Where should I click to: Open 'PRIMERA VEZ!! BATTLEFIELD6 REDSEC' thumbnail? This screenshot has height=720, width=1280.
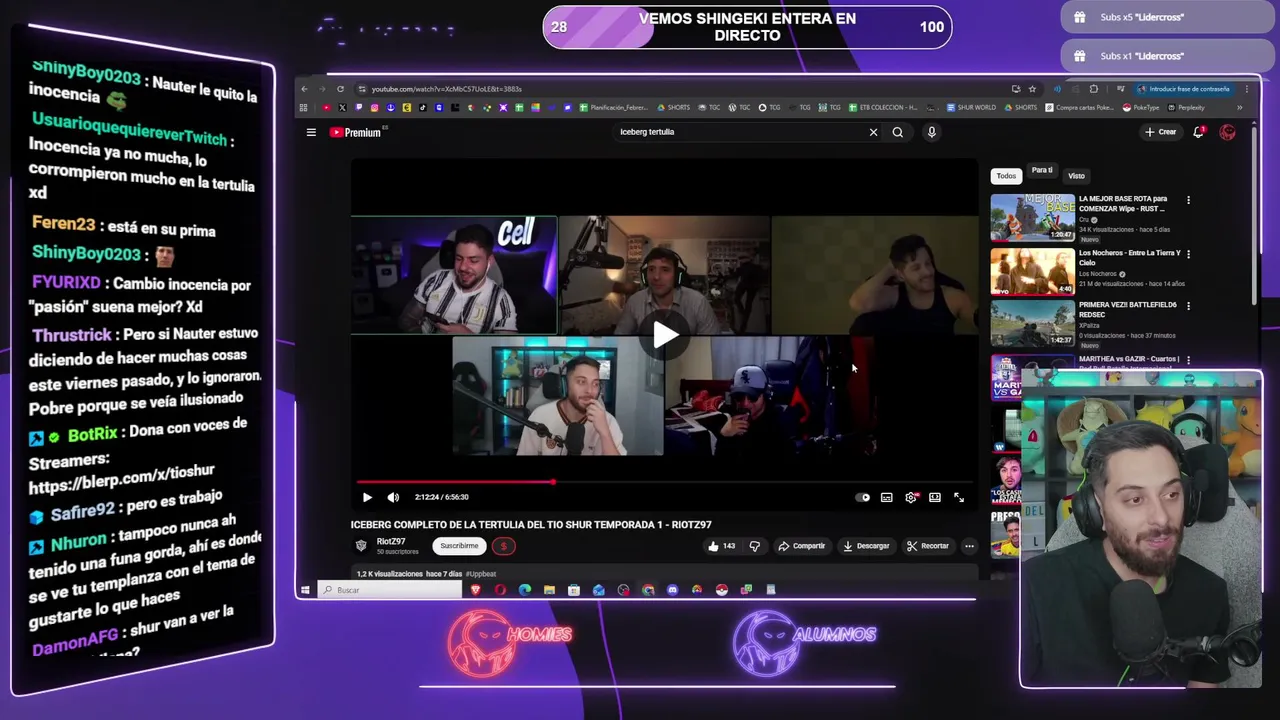tap(1032, 325)
